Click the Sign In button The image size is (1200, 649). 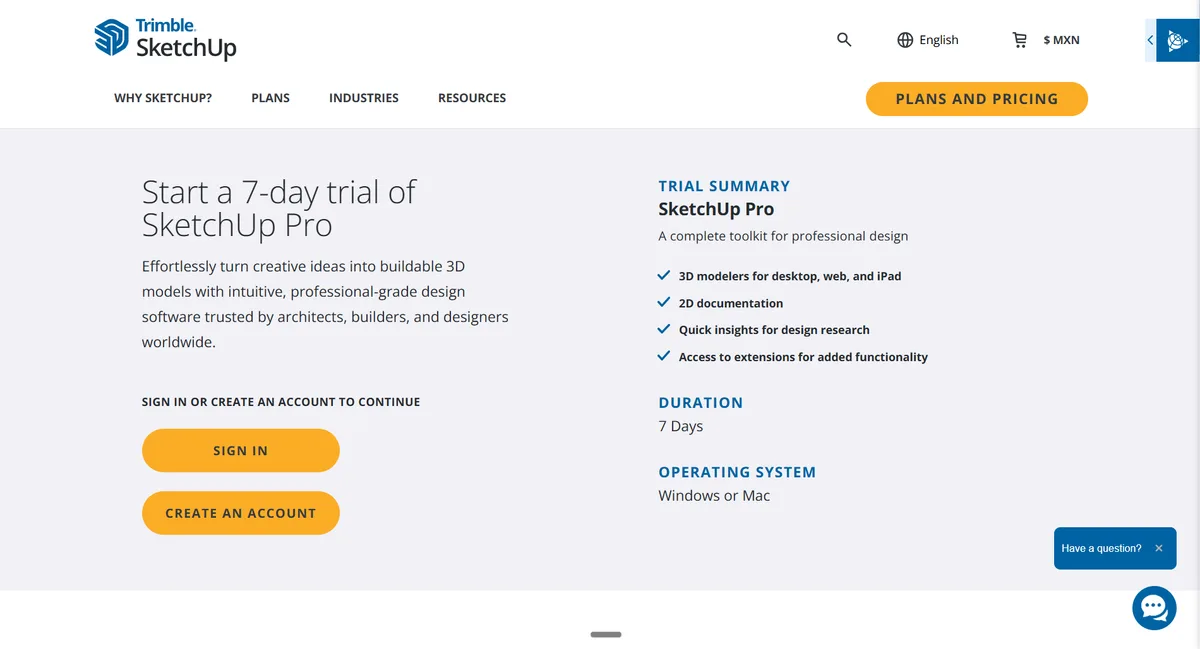pyautogui.click(x=241, y=451)
